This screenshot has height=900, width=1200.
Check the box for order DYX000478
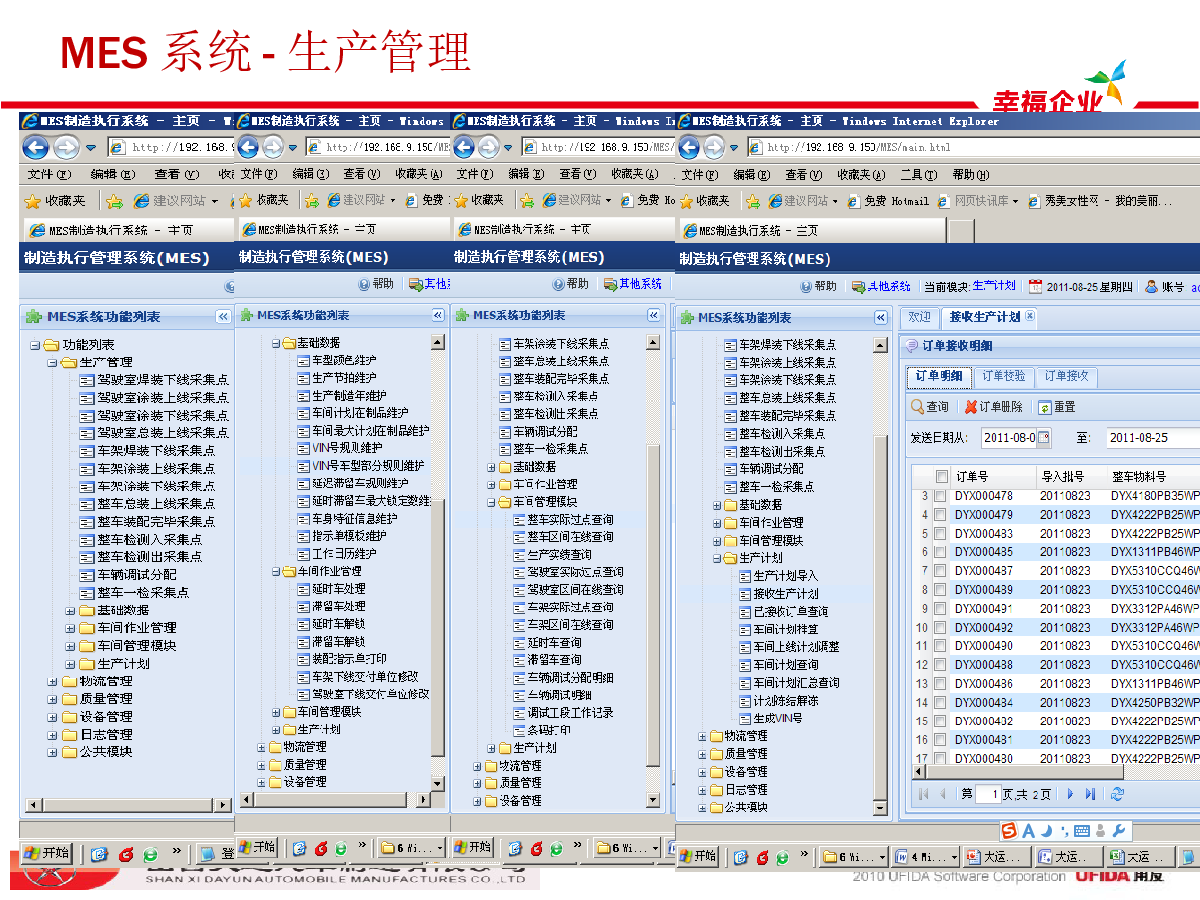940,496
